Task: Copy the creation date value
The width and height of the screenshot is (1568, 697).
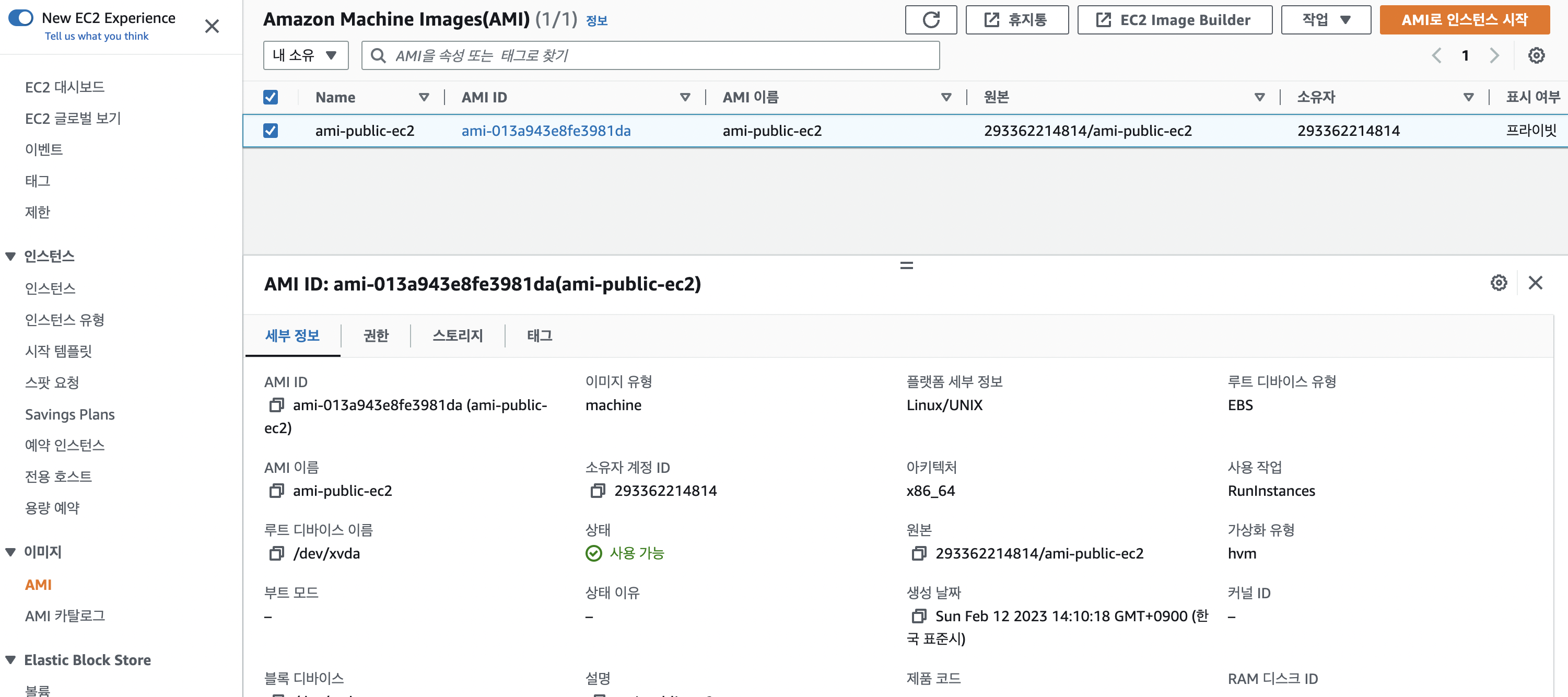Action: coord(919,616)
